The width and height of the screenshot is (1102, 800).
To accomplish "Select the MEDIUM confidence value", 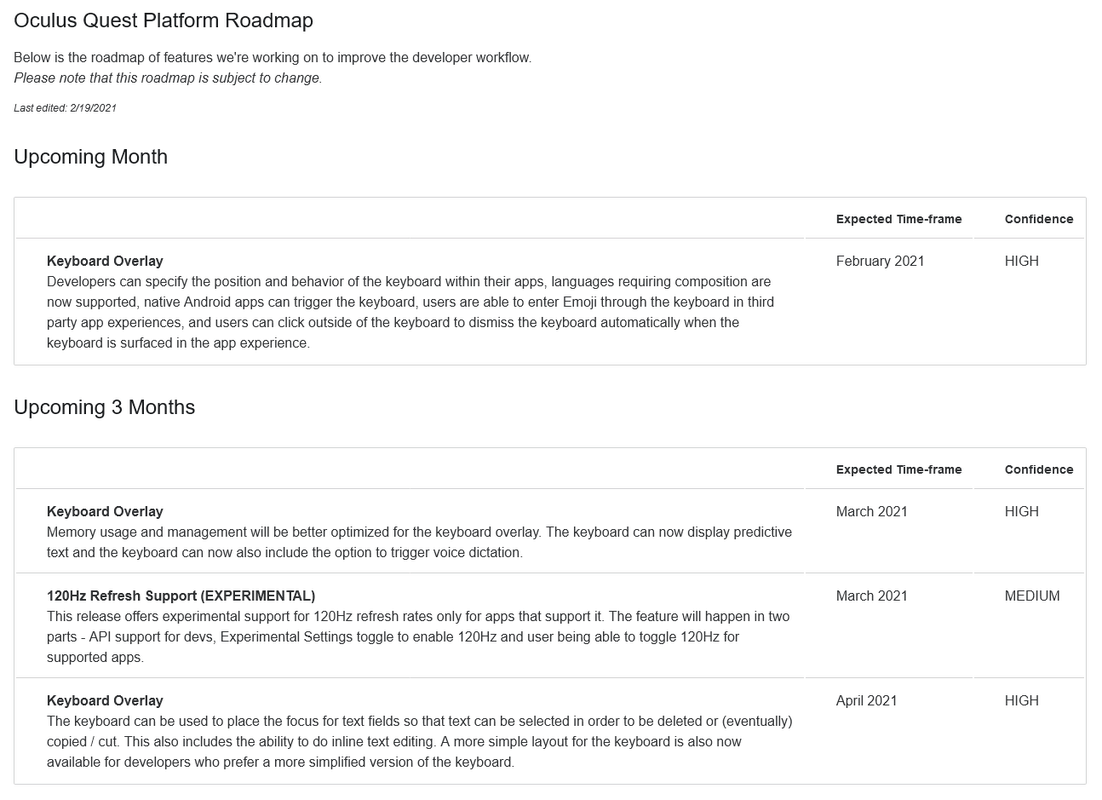I will click(1032, 595).
